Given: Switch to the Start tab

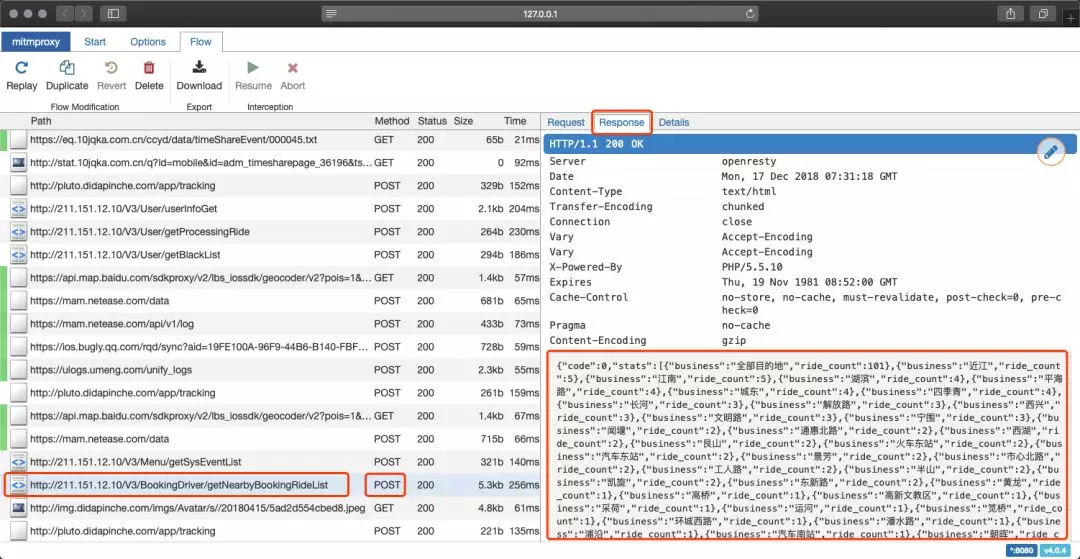Looking at the screenshot, I should [95, 41].
